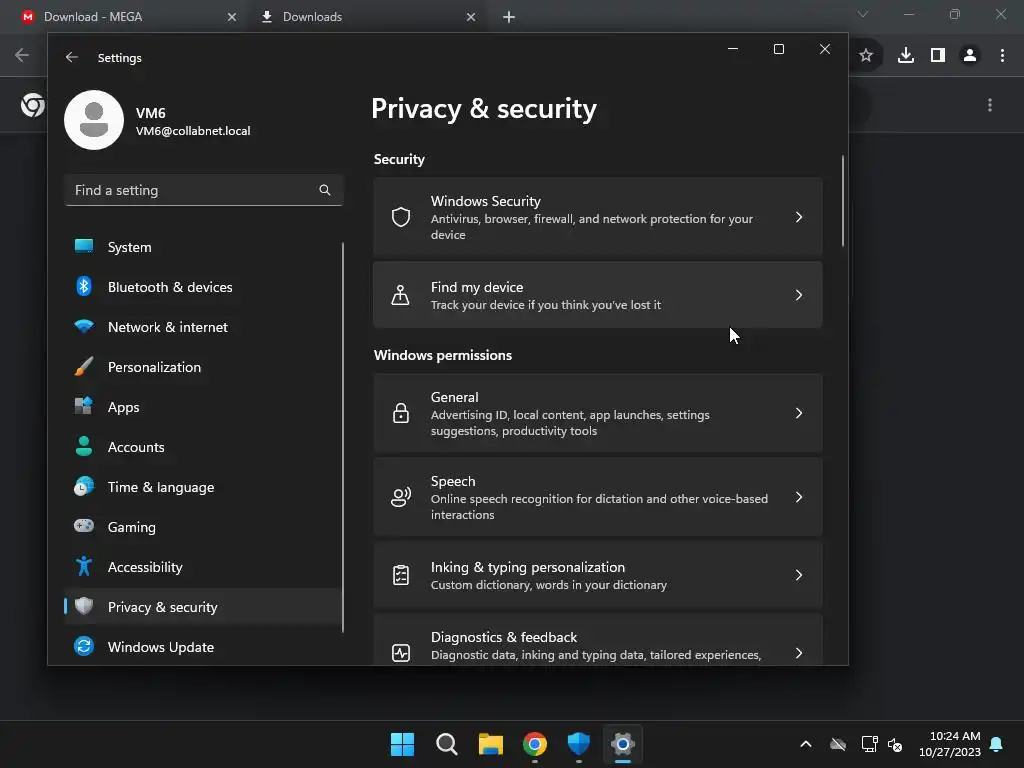Open clock and date in taskbar
This screenshot has height=768, width=1024.
pyautogui.click(x=950, y=744)
